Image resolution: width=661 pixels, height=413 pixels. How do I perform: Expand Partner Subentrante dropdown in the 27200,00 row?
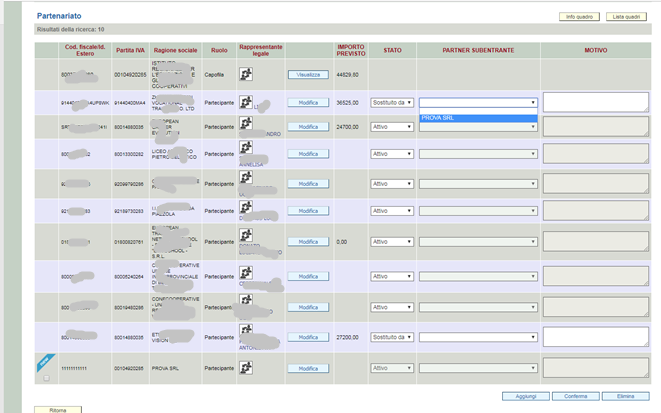tap(478, 337)
